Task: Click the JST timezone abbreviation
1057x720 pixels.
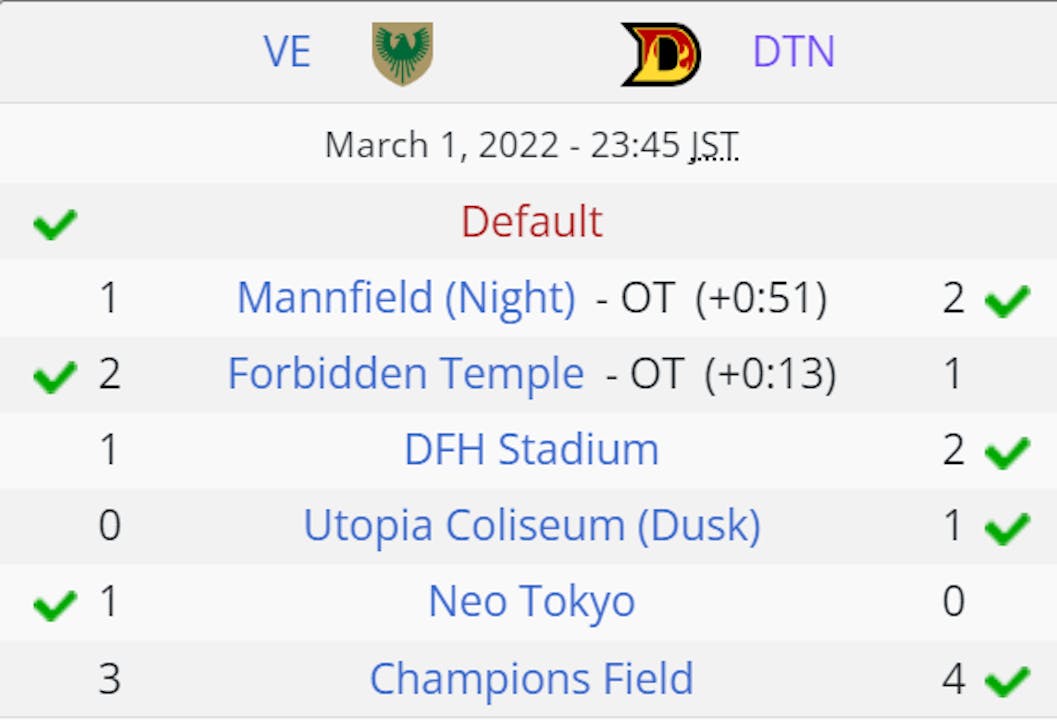Action: point(714,146)
